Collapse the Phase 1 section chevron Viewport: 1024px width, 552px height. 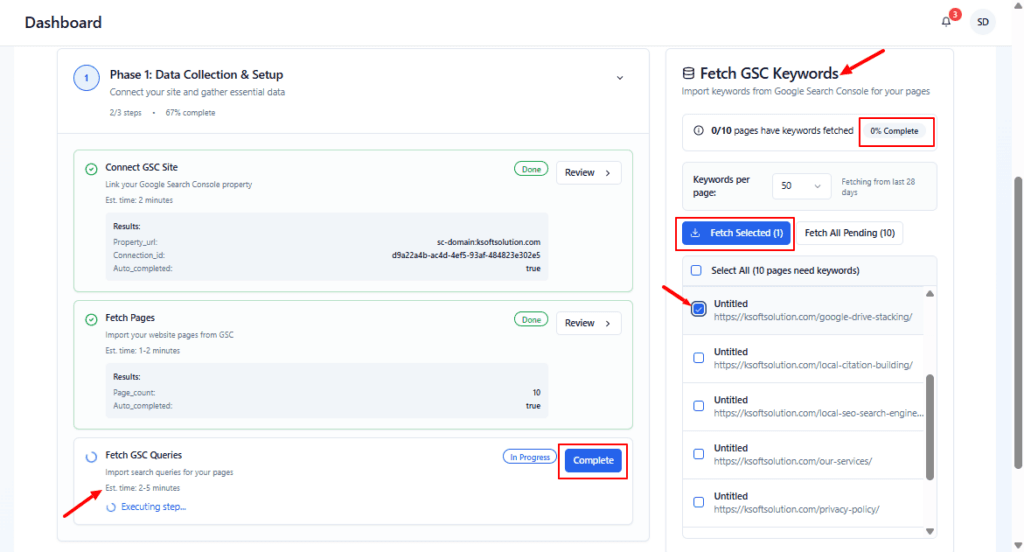pyautogui.click(x=619, y=78)
